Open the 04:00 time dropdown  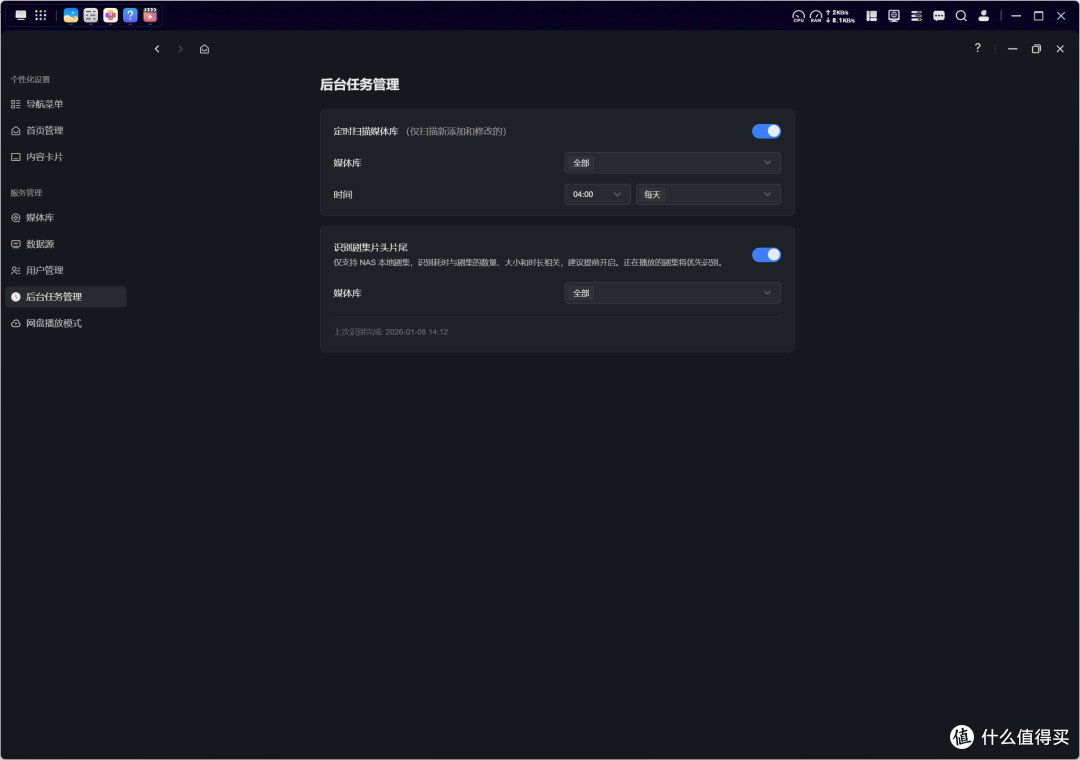coord(597,194)
